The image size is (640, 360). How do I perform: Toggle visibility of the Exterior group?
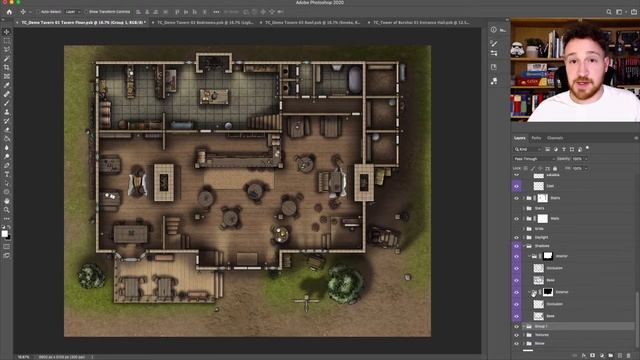tap(516, 292)
